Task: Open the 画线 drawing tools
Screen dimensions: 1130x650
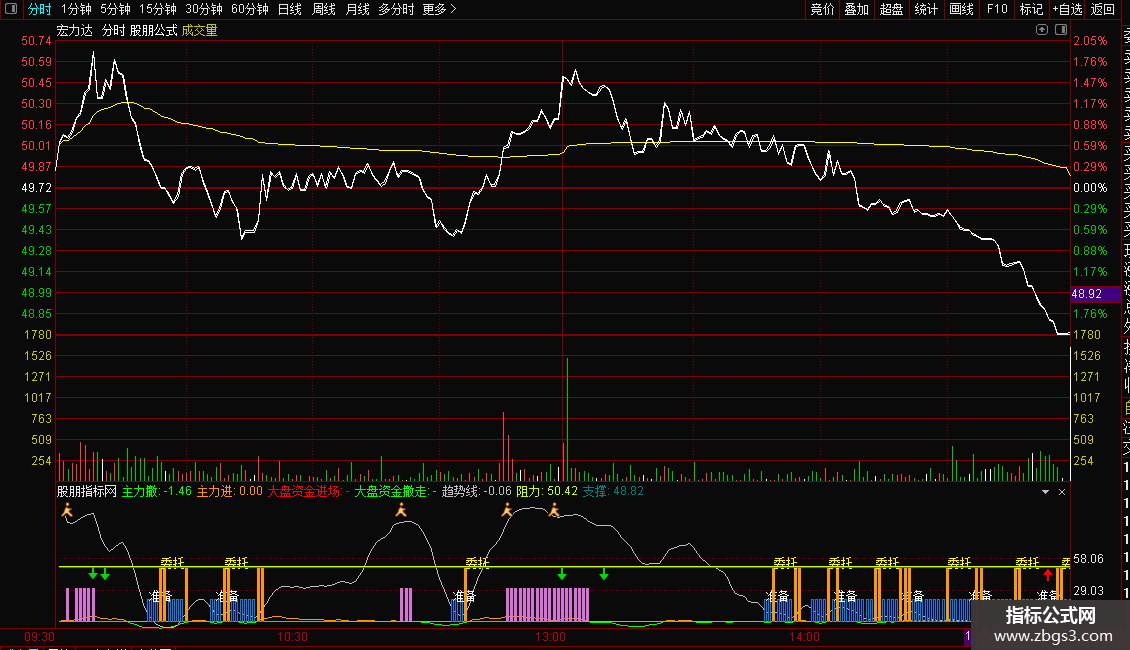Action: (x=961, y=10)
